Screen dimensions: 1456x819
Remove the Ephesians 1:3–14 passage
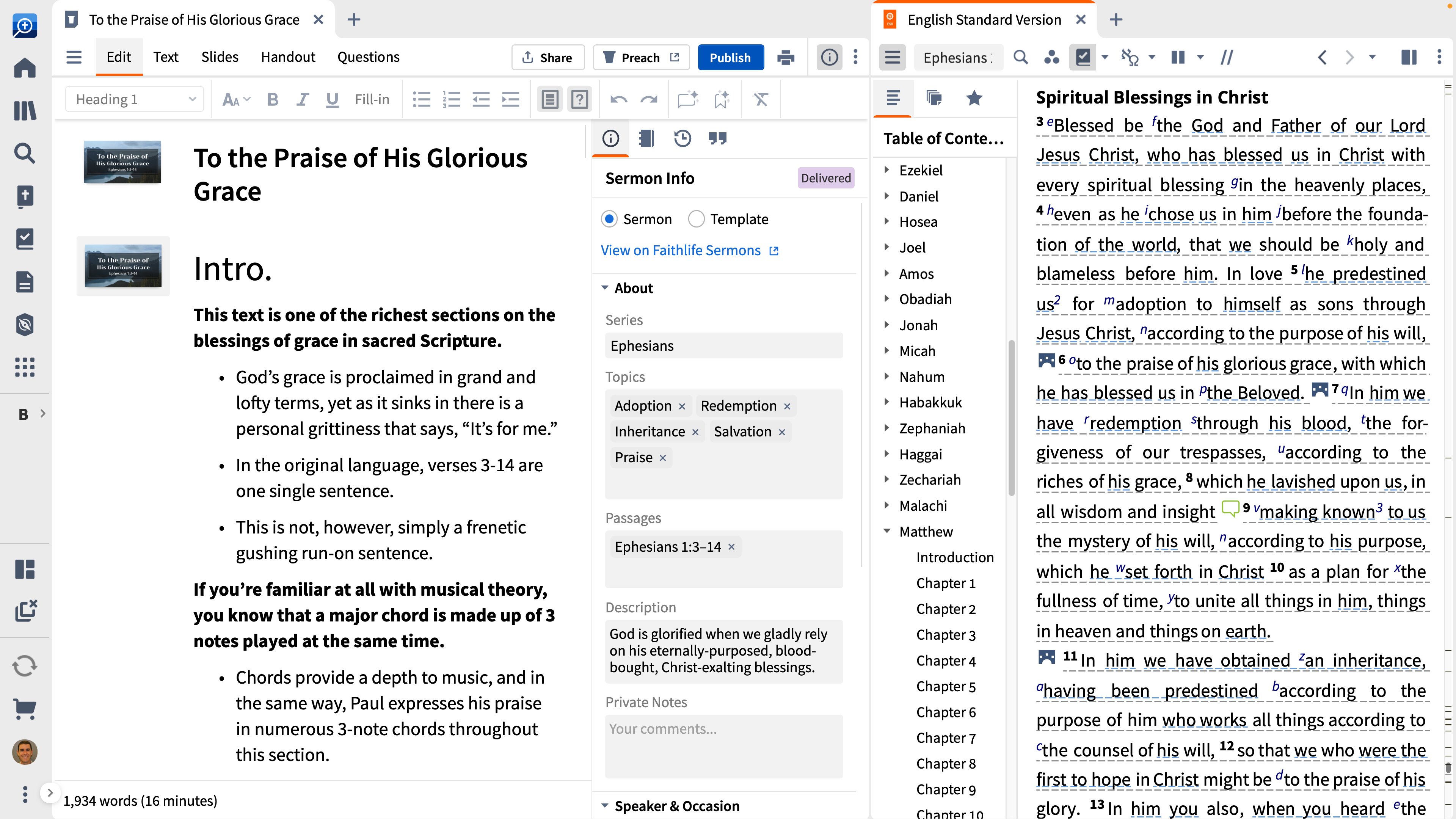tap(731, 547)
